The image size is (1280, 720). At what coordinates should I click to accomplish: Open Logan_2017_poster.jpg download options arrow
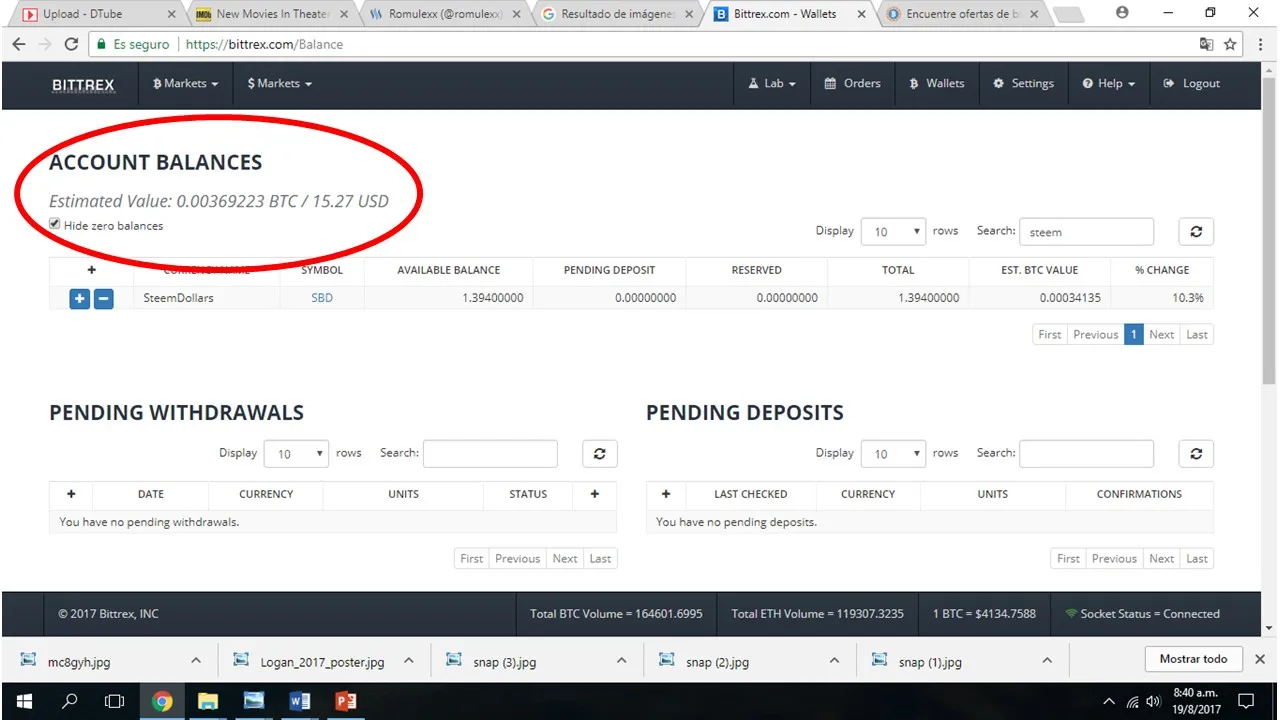(x=408, y=661)
